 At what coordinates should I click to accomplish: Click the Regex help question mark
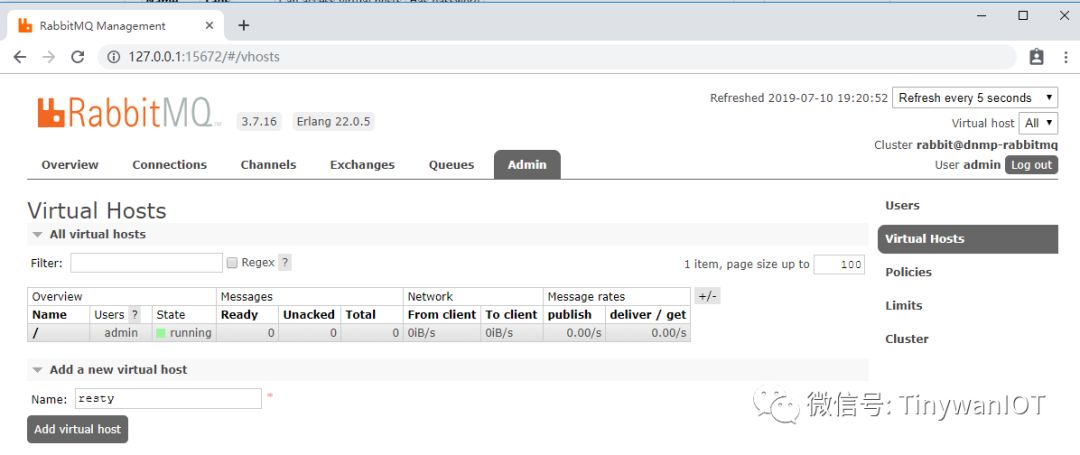284,262
